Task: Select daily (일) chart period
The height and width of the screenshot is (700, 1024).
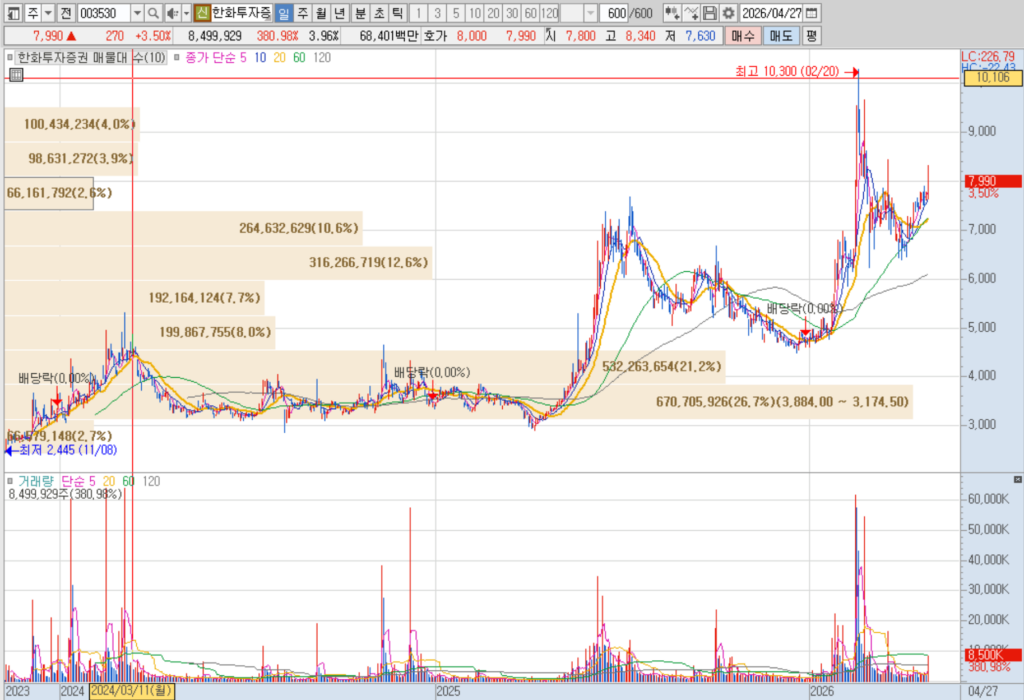Action: pos(283,13)
